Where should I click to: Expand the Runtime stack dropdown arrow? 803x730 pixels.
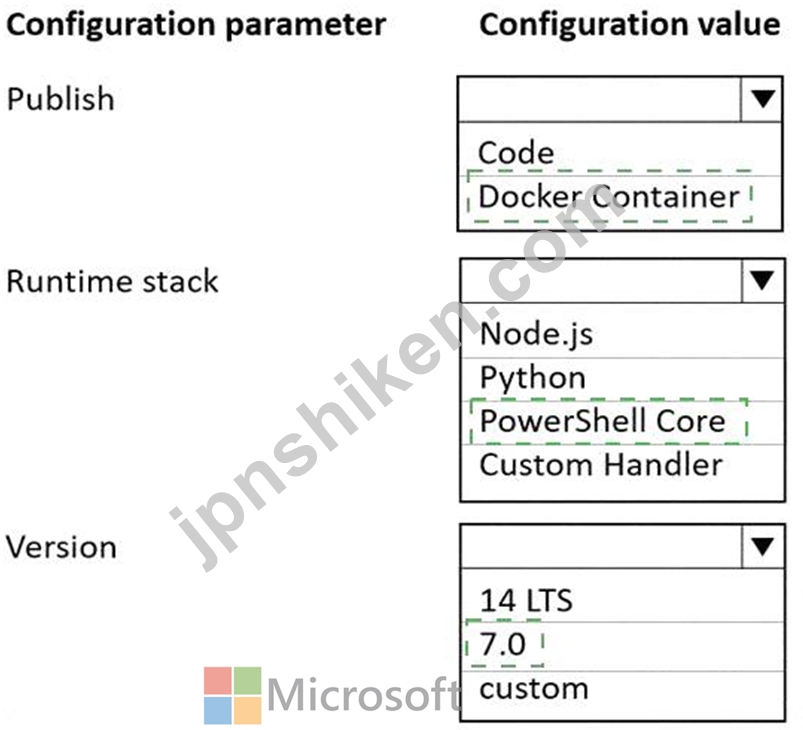pos(762,280)
